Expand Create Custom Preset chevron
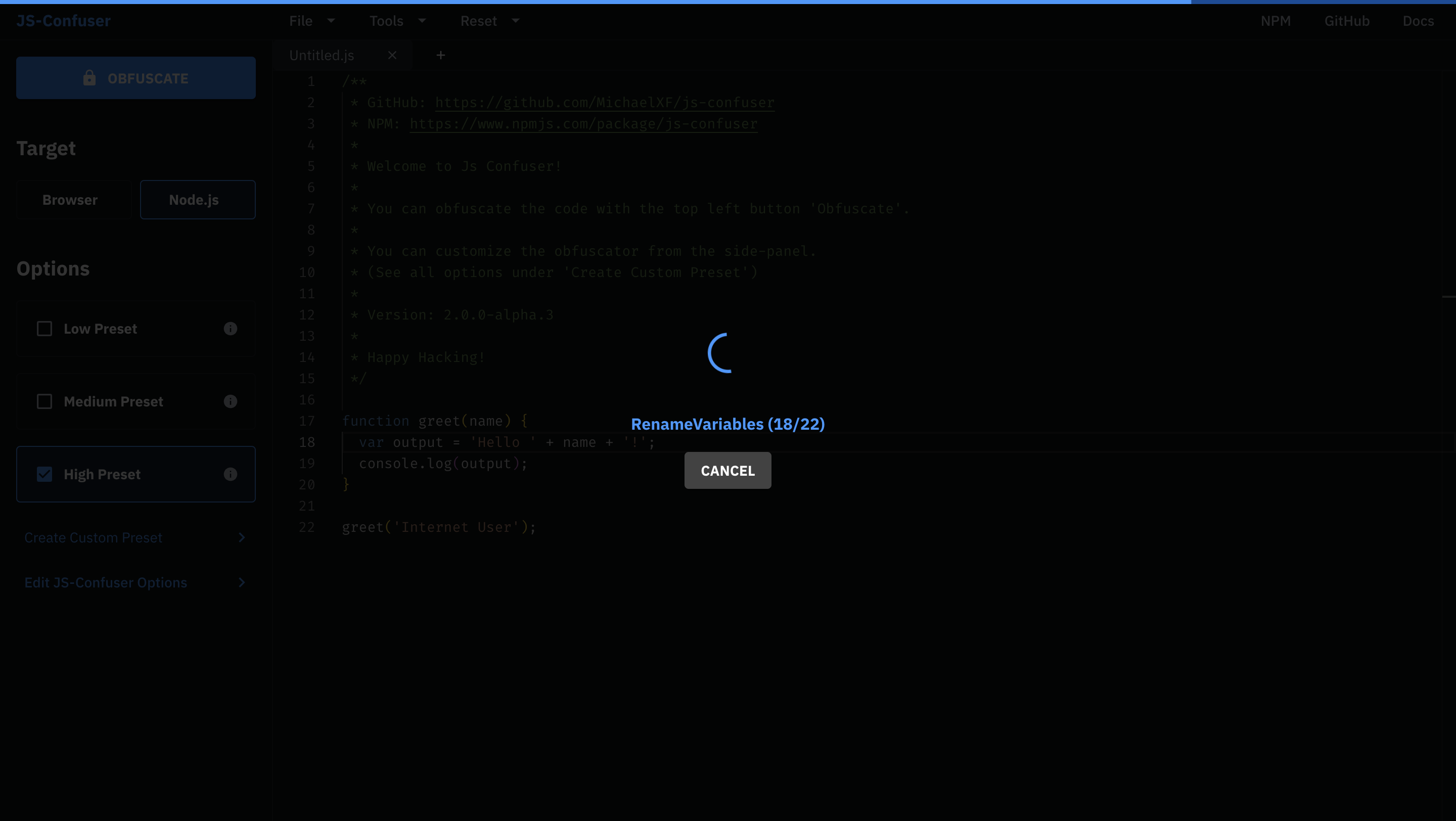The width and height of the screenshot is (1456, 821). (x=241, y=537)
